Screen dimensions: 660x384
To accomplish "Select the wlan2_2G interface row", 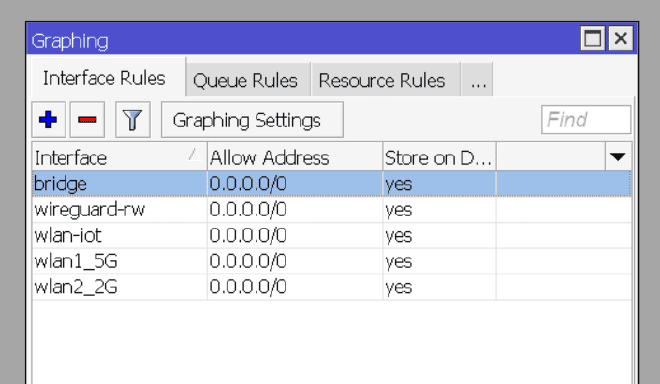I will [x=332, y=287].
